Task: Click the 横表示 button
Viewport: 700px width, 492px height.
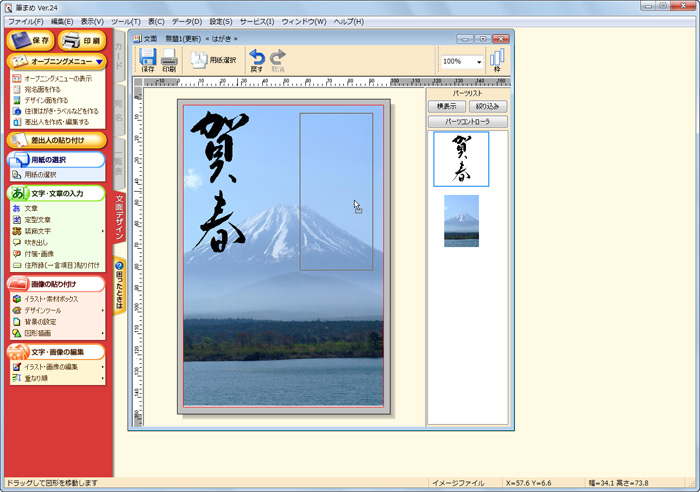Action: click(x=447, y=106)
